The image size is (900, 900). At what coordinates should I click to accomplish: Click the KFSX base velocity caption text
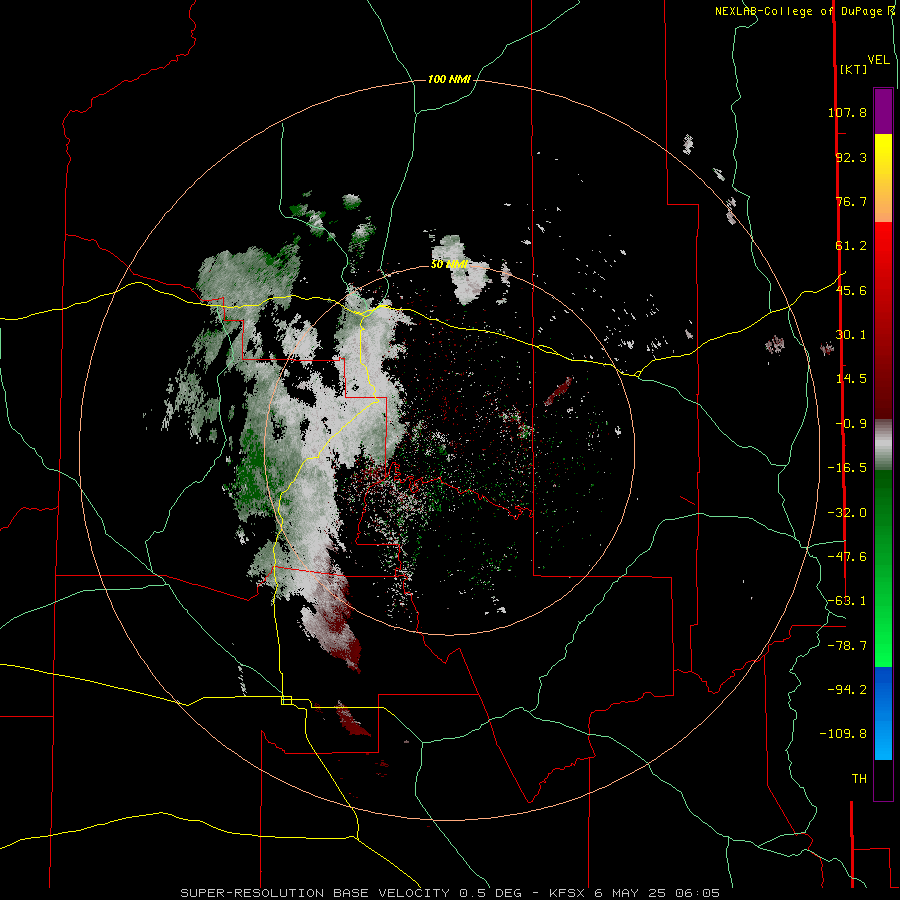449,893
